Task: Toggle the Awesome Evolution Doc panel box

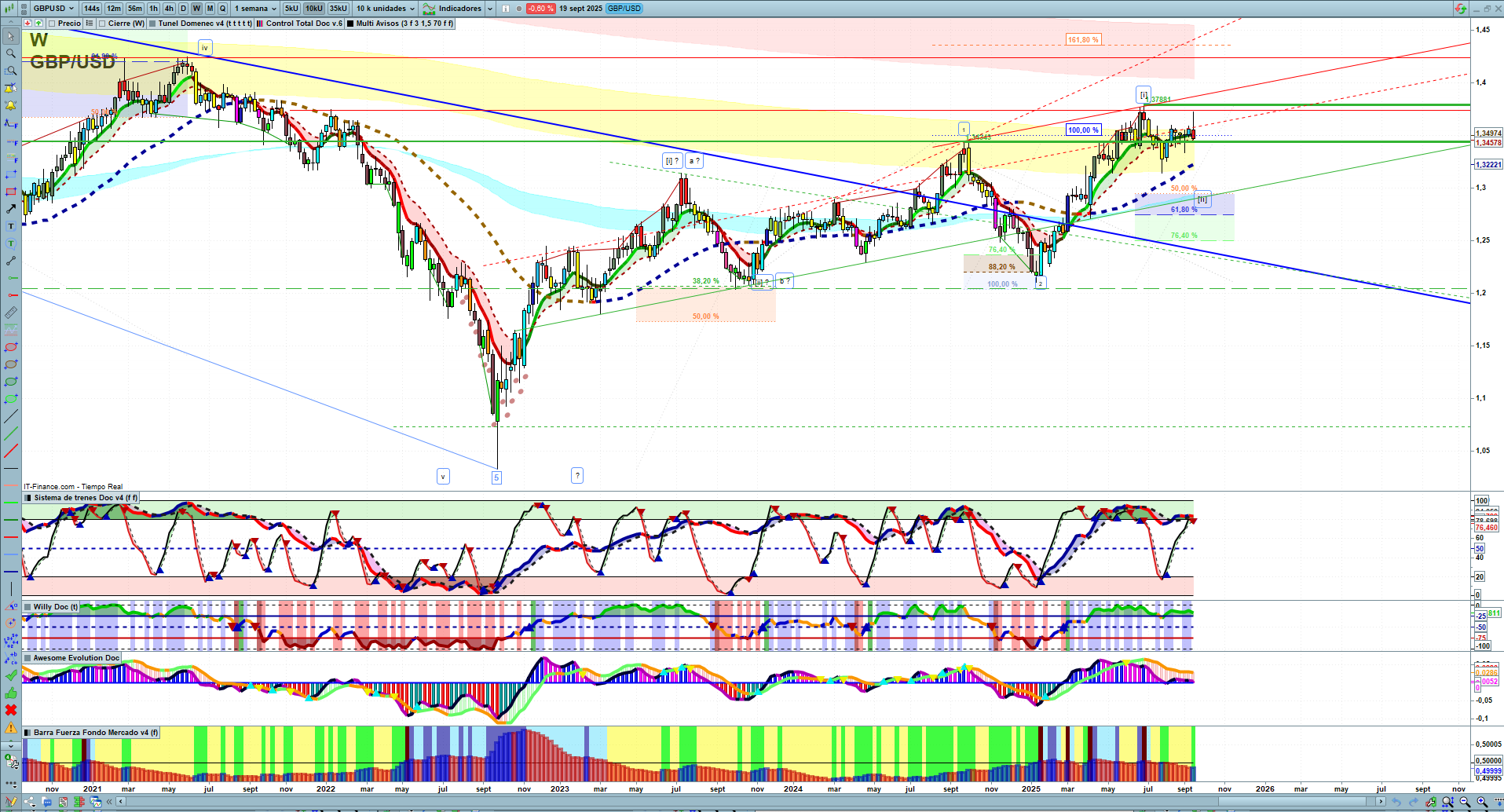Action: pyautogui.click(x=28, y=658)
